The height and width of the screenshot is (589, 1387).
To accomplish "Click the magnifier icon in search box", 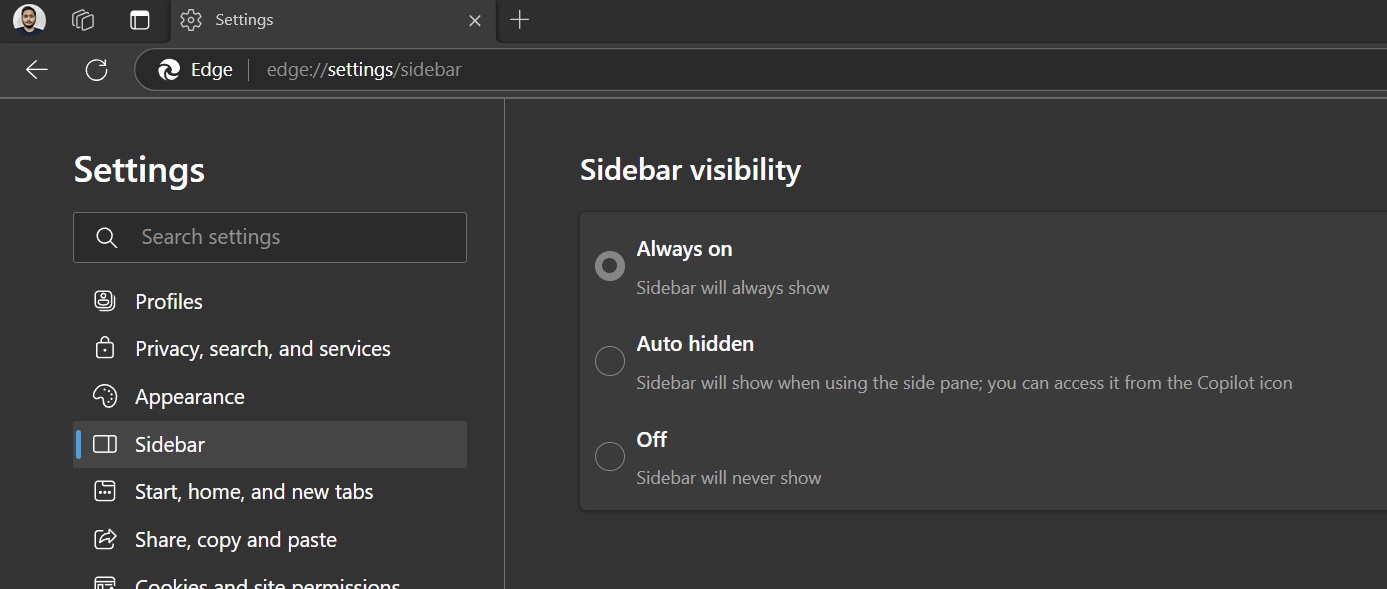I will click(106, 237).
